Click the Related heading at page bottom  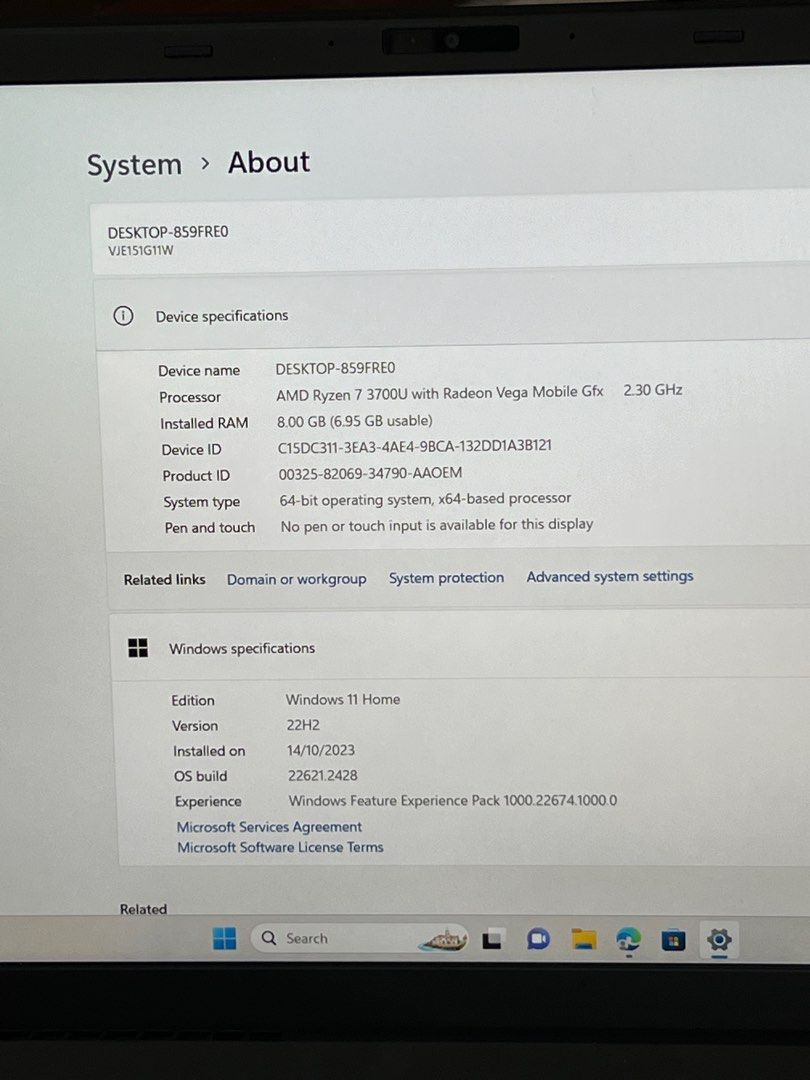point(143,909)
